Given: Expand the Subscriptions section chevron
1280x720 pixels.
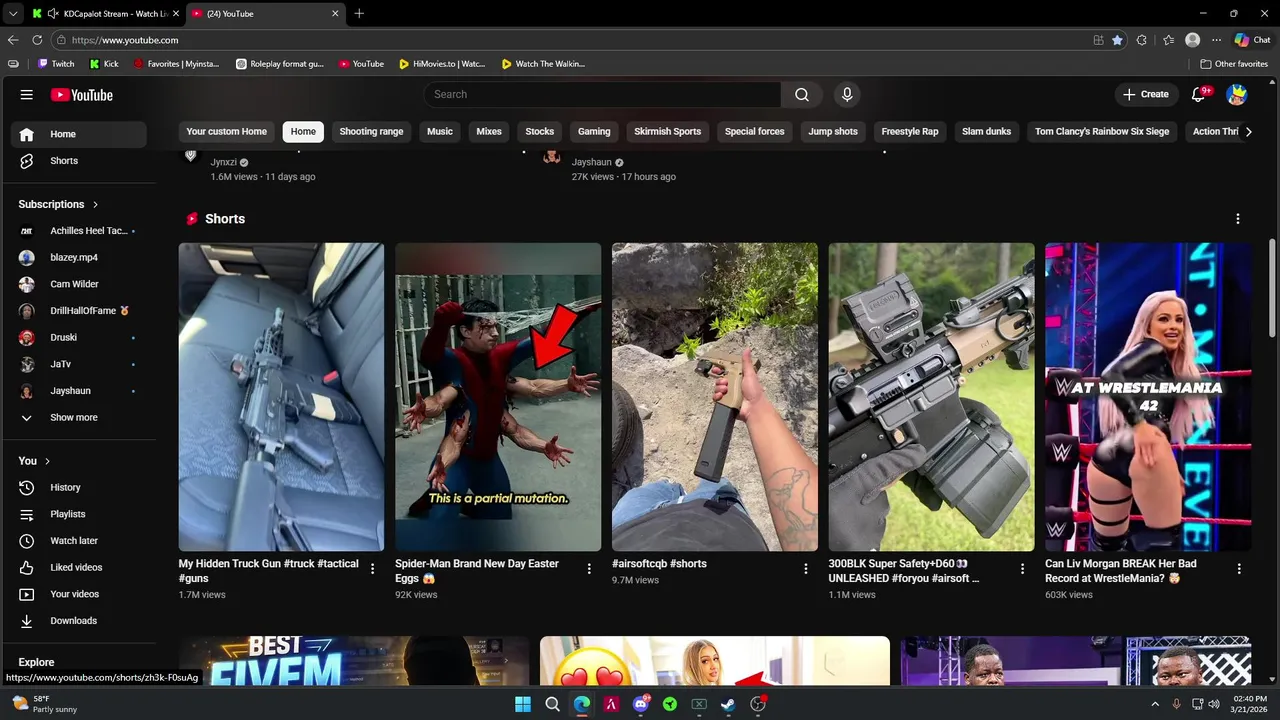Looking at the screenshot, I should 96,204.
